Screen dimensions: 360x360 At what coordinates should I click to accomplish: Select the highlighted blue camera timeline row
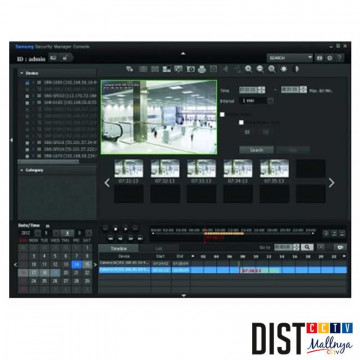(223, 270)
